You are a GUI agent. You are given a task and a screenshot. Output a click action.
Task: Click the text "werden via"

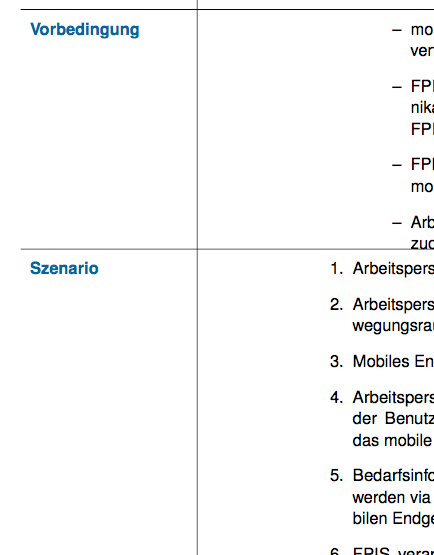click(391, 498)
